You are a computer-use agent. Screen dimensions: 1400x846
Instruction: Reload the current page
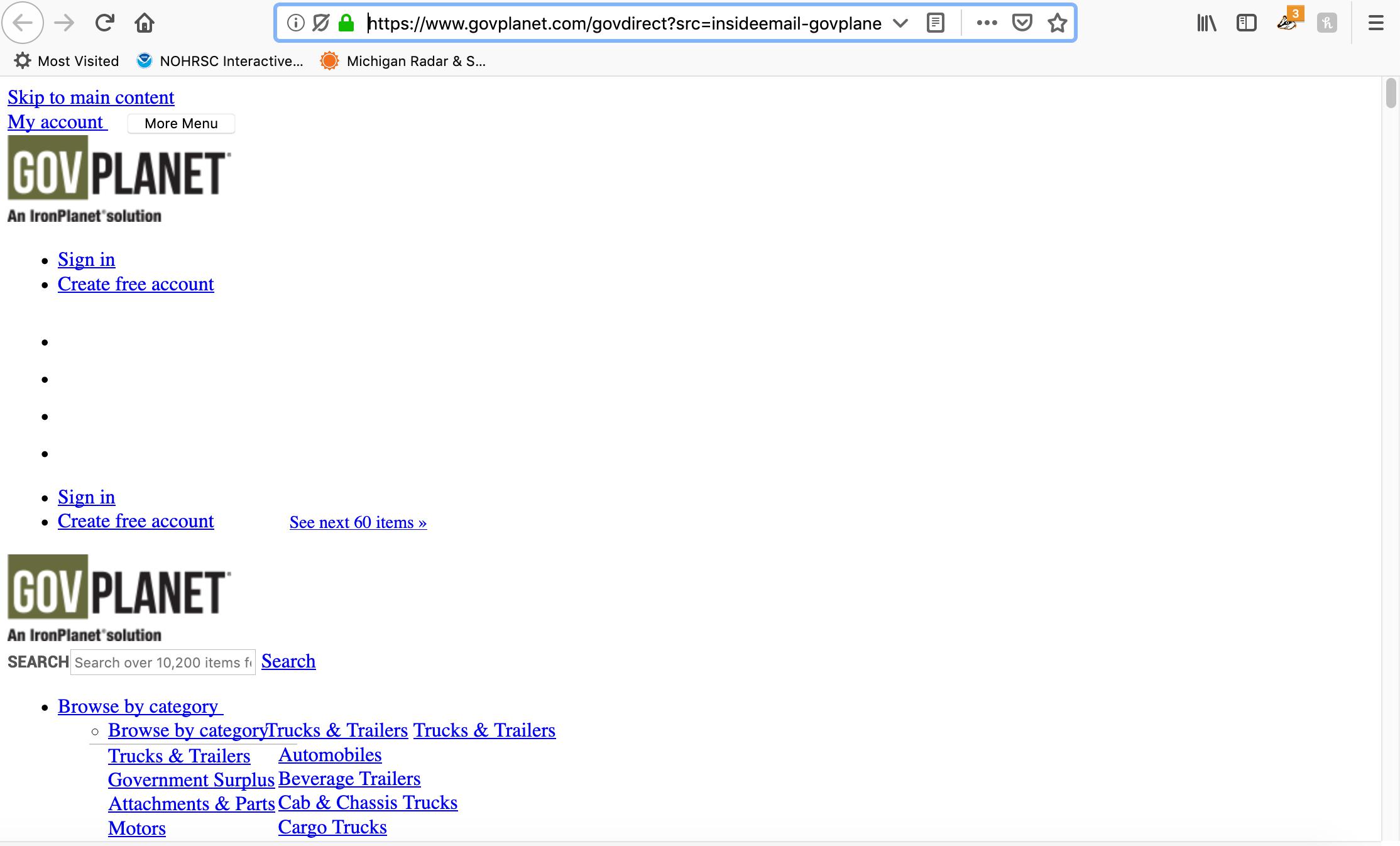105,22
